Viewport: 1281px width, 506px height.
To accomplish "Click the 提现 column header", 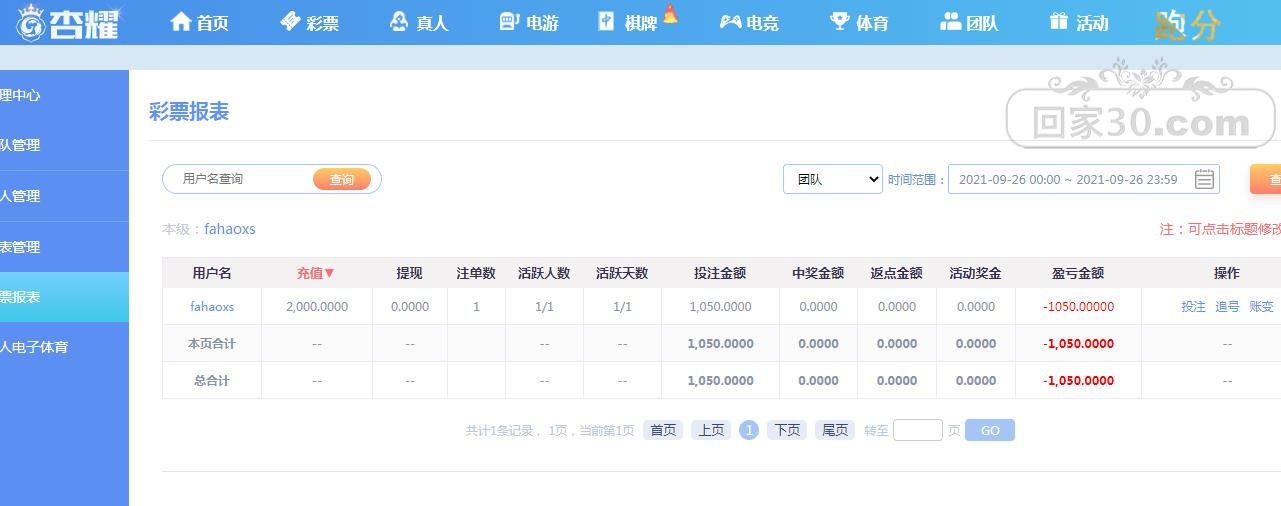I will [410, 273].
